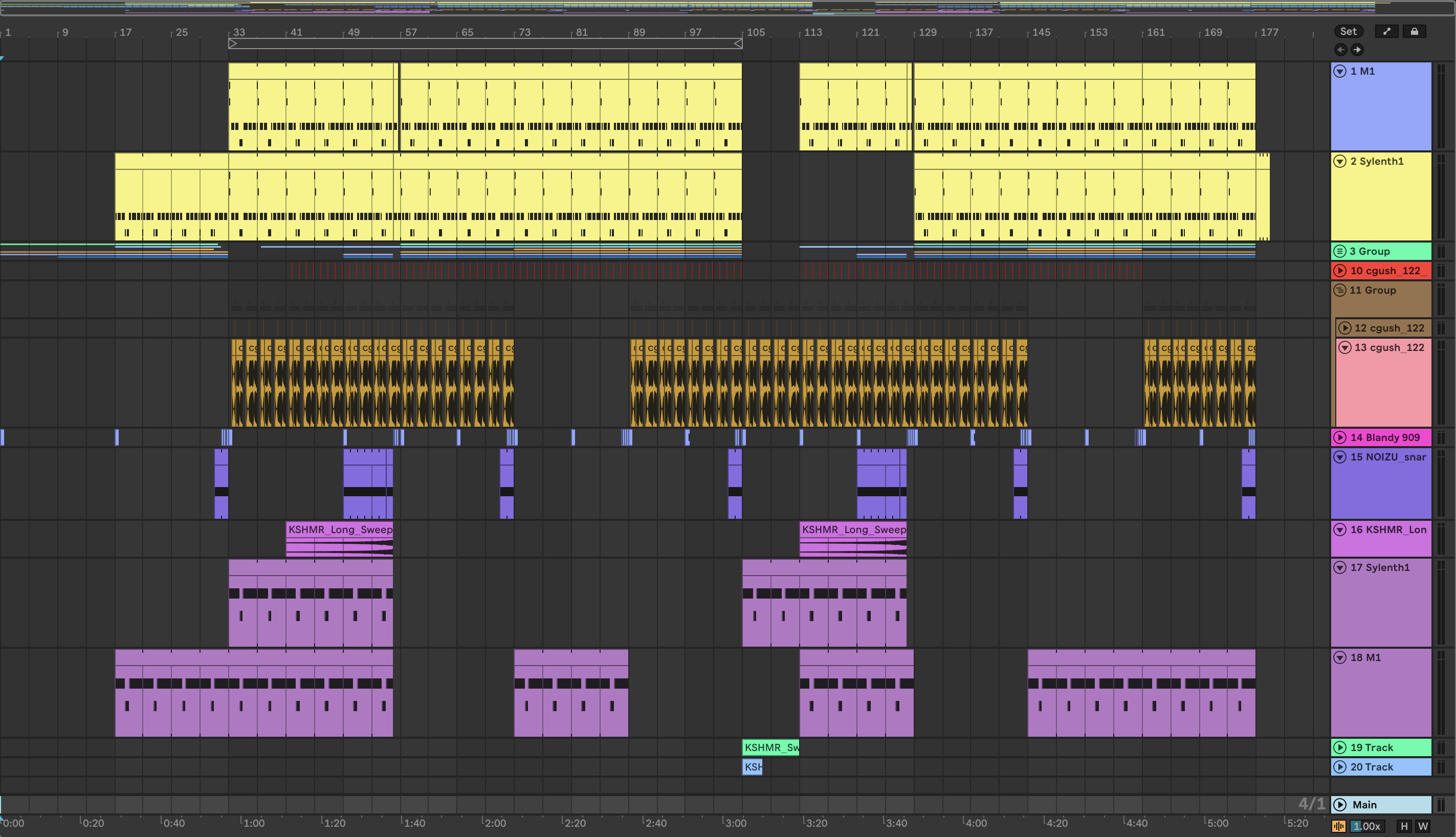Image resolution: width=1456 pixels, height=837 pixels.
Task: Toggle the Automation Mode button
Action: tap(1386, 32)
